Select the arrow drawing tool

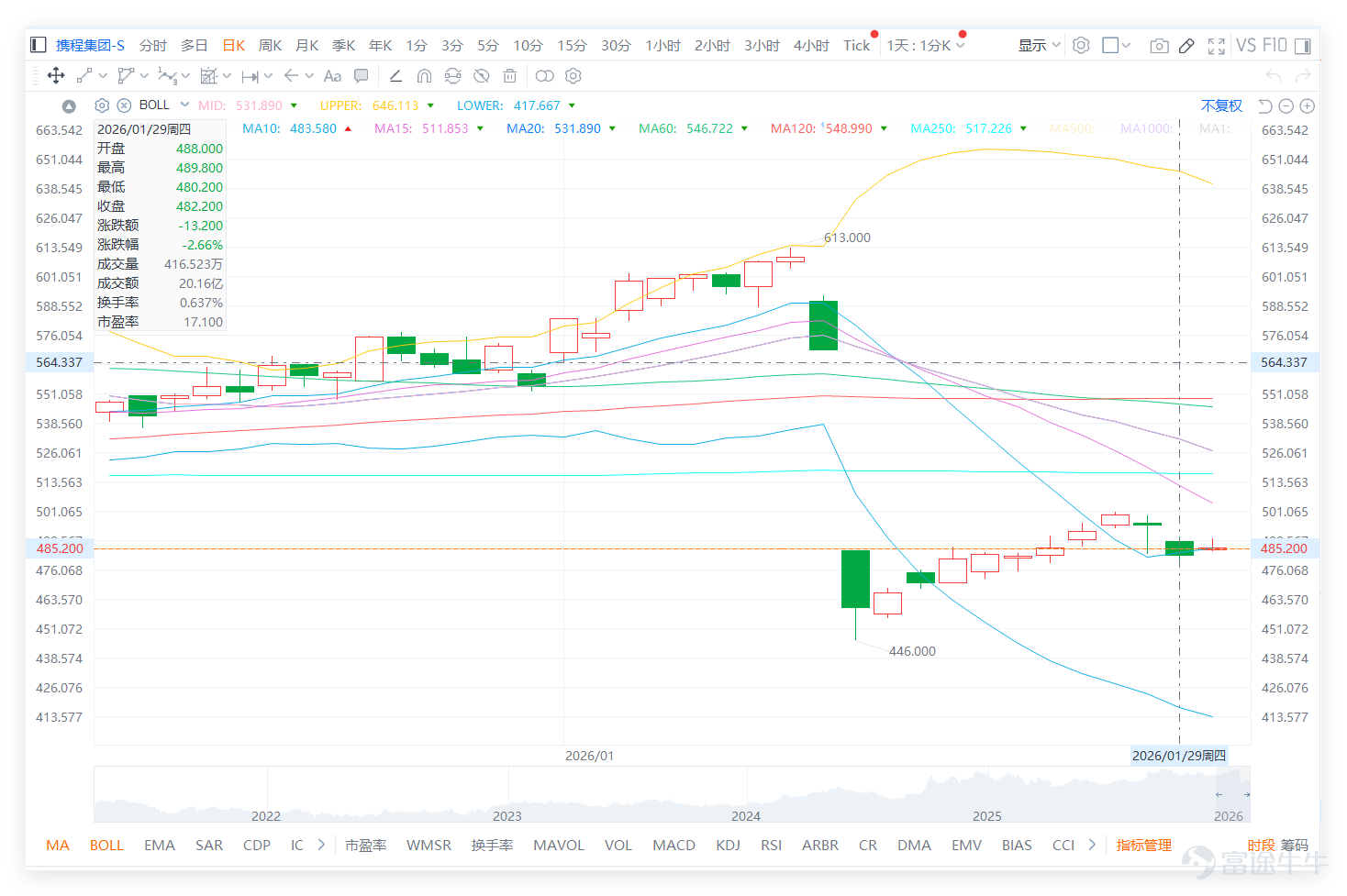[x=291, y=76]
